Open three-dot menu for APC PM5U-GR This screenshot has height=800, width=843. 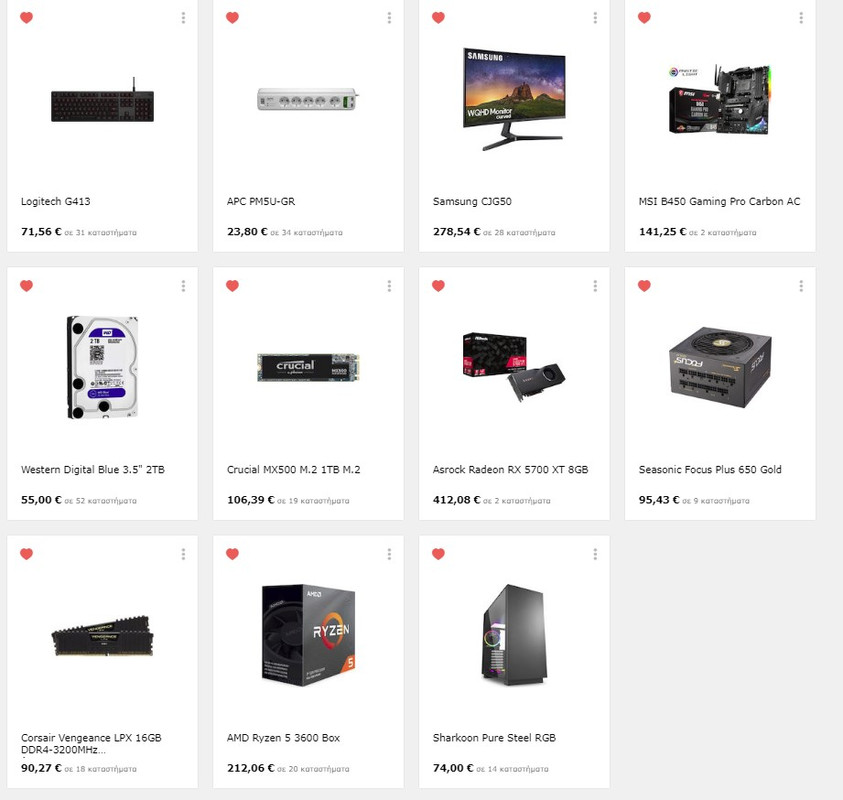coord(389,18)
